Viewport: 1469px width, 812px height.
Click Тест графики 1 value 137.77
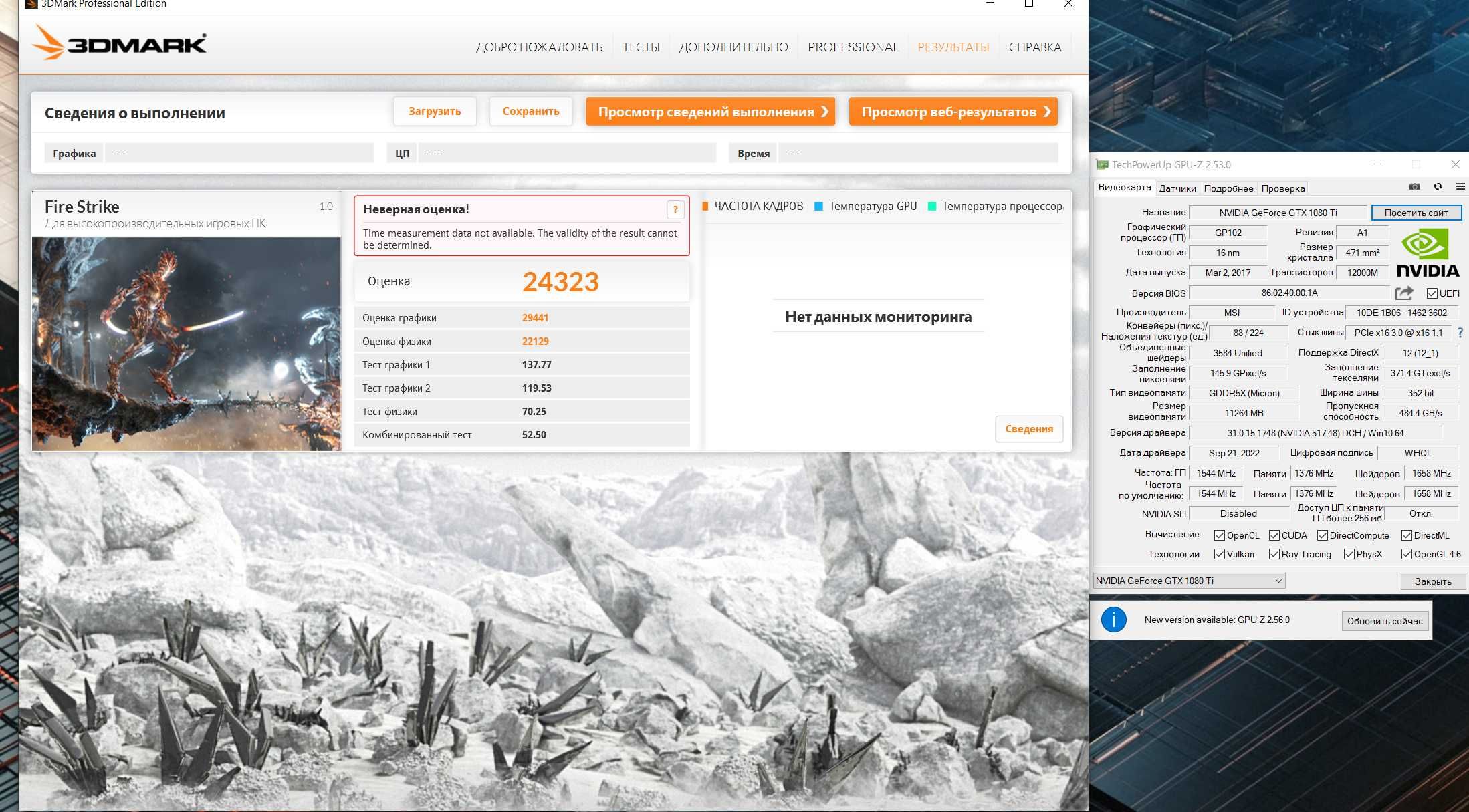tap(536, 365)
